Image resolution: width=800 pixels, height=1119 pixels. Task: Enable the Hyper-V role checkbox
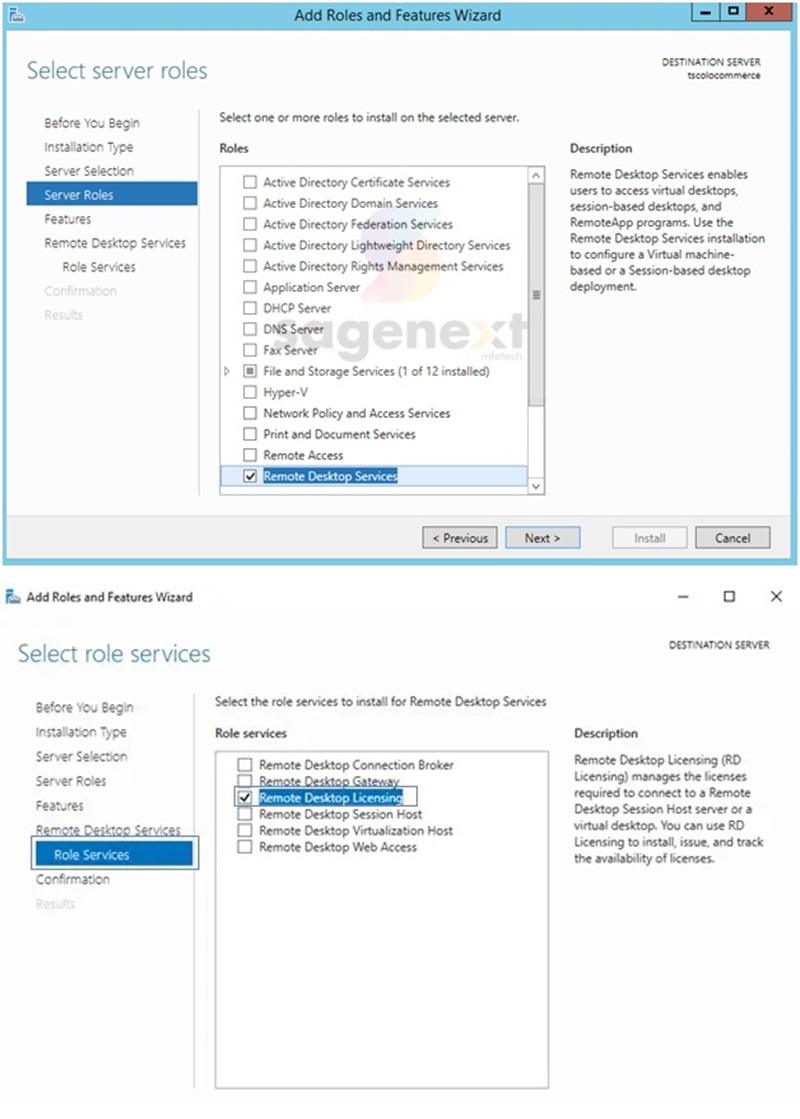[250, 392]
